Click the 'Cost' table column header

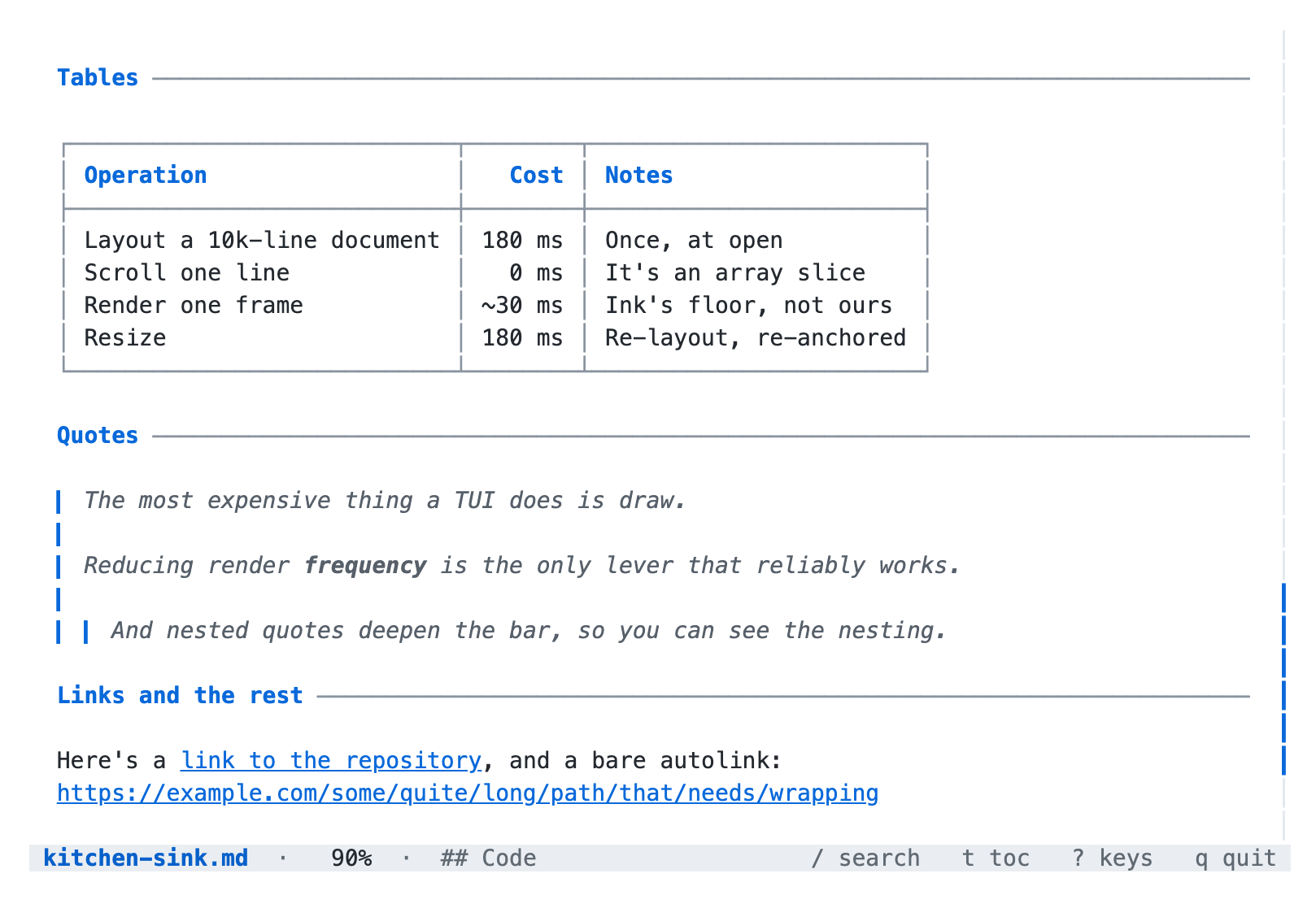pyautogui.click(x=536, y=176)
